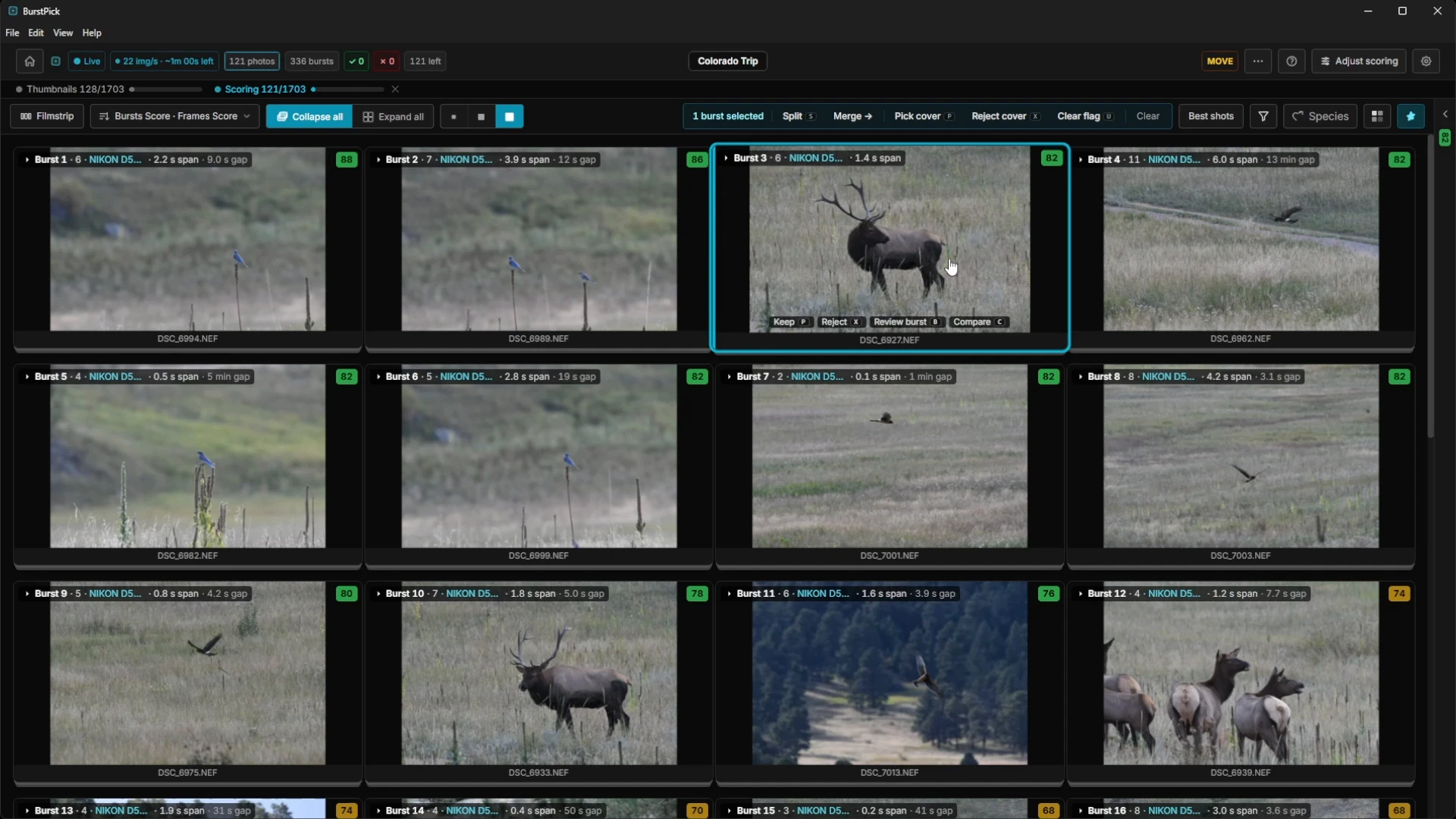Toggle the star highlight button

(x=1410, y=116)
